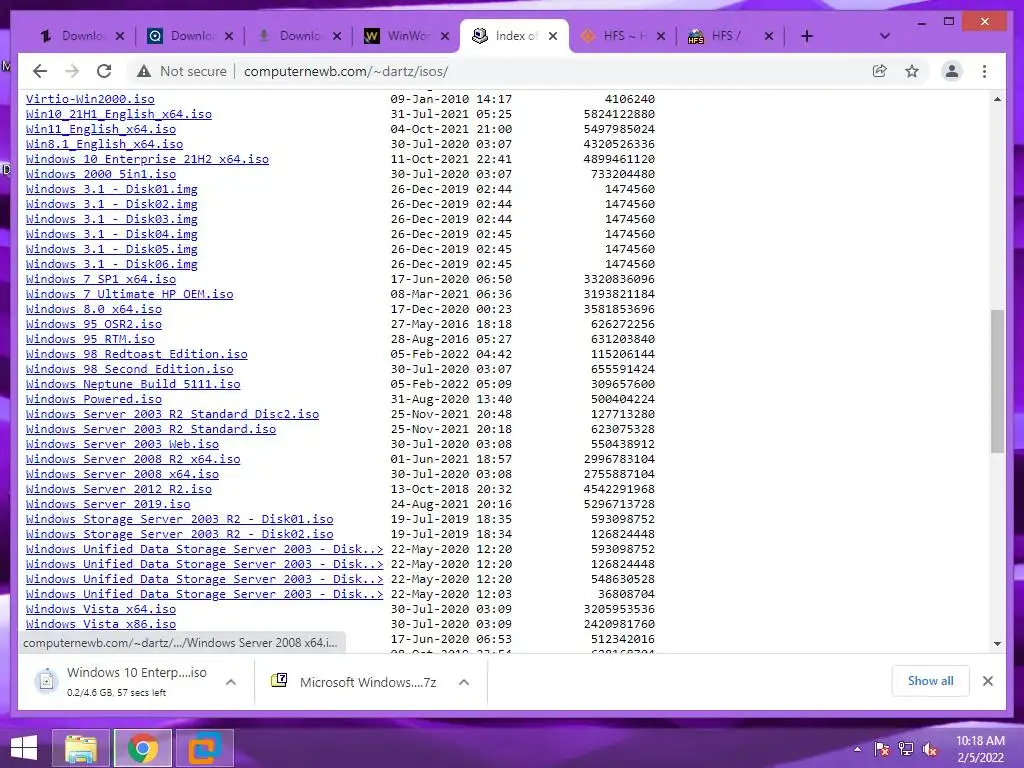Click Windows 3.1 - Disk06.img
Viewport: 1024px width, 768px height.
[112, 264]
